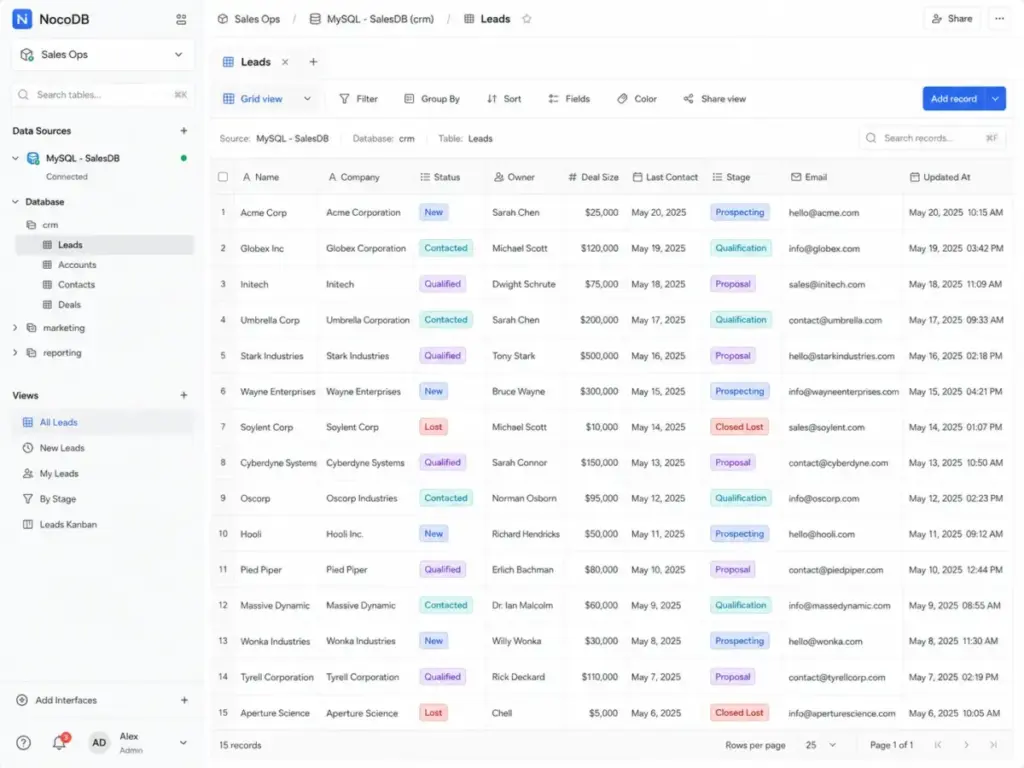Close the Leads tab
This screenshot has width=1024, height=768.
(x=285, y=62)
